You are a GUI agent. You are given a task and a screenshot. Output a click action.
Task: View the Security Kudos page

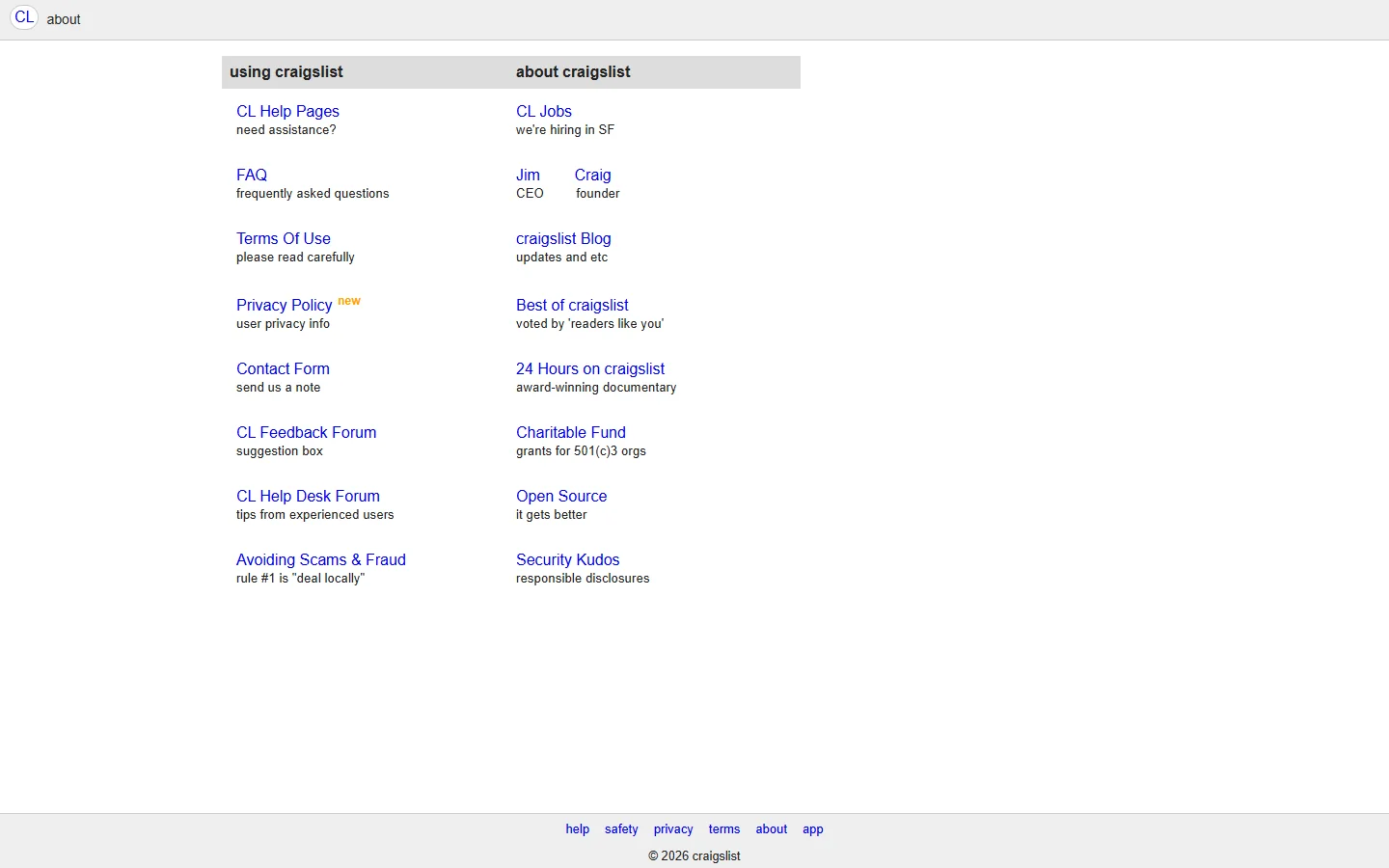click(568, 560)
